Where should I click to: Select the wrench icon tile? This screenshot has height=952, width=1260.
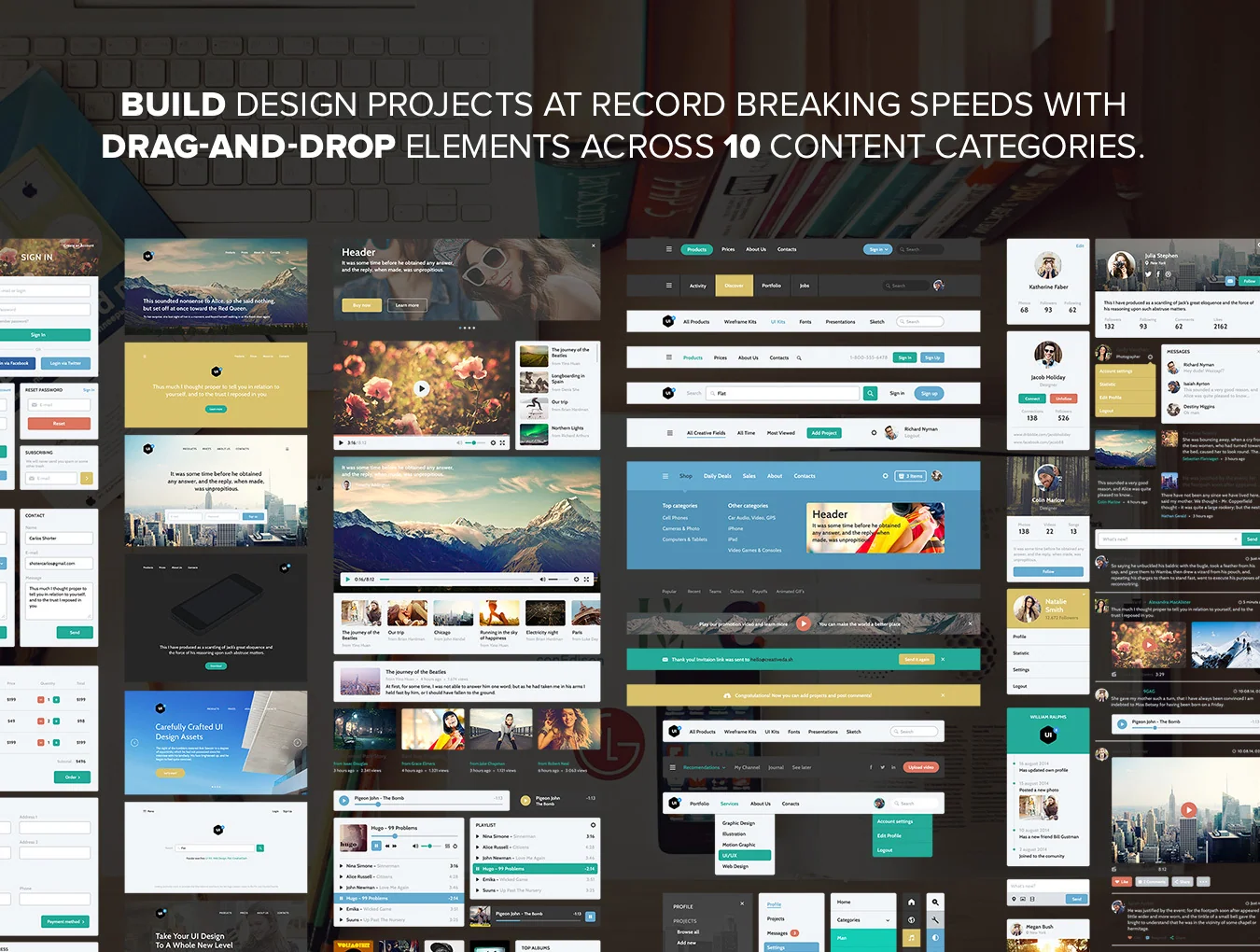(935, 919)
